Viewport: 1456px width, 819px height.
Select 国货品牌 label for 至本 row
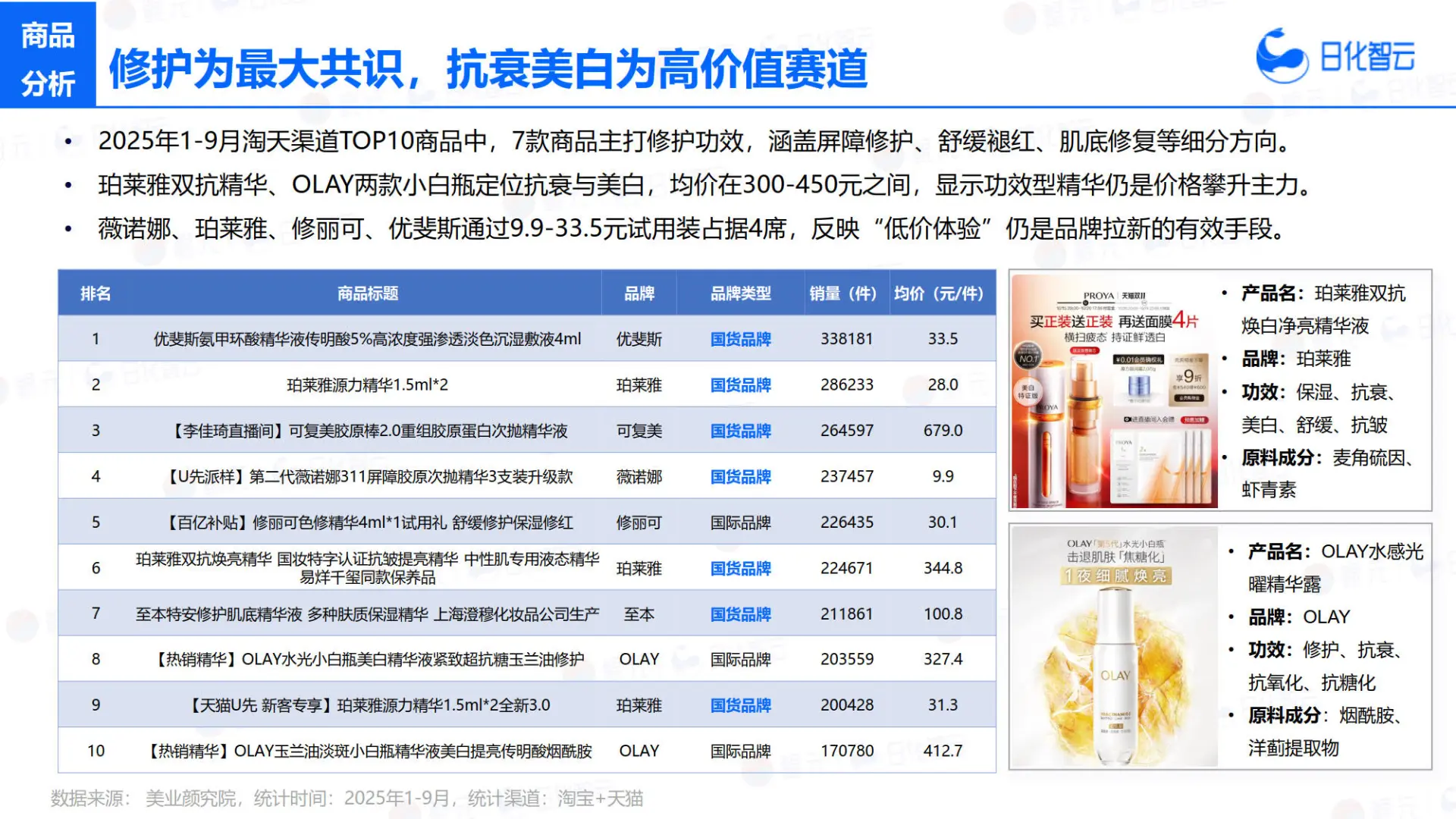point(739,613)
